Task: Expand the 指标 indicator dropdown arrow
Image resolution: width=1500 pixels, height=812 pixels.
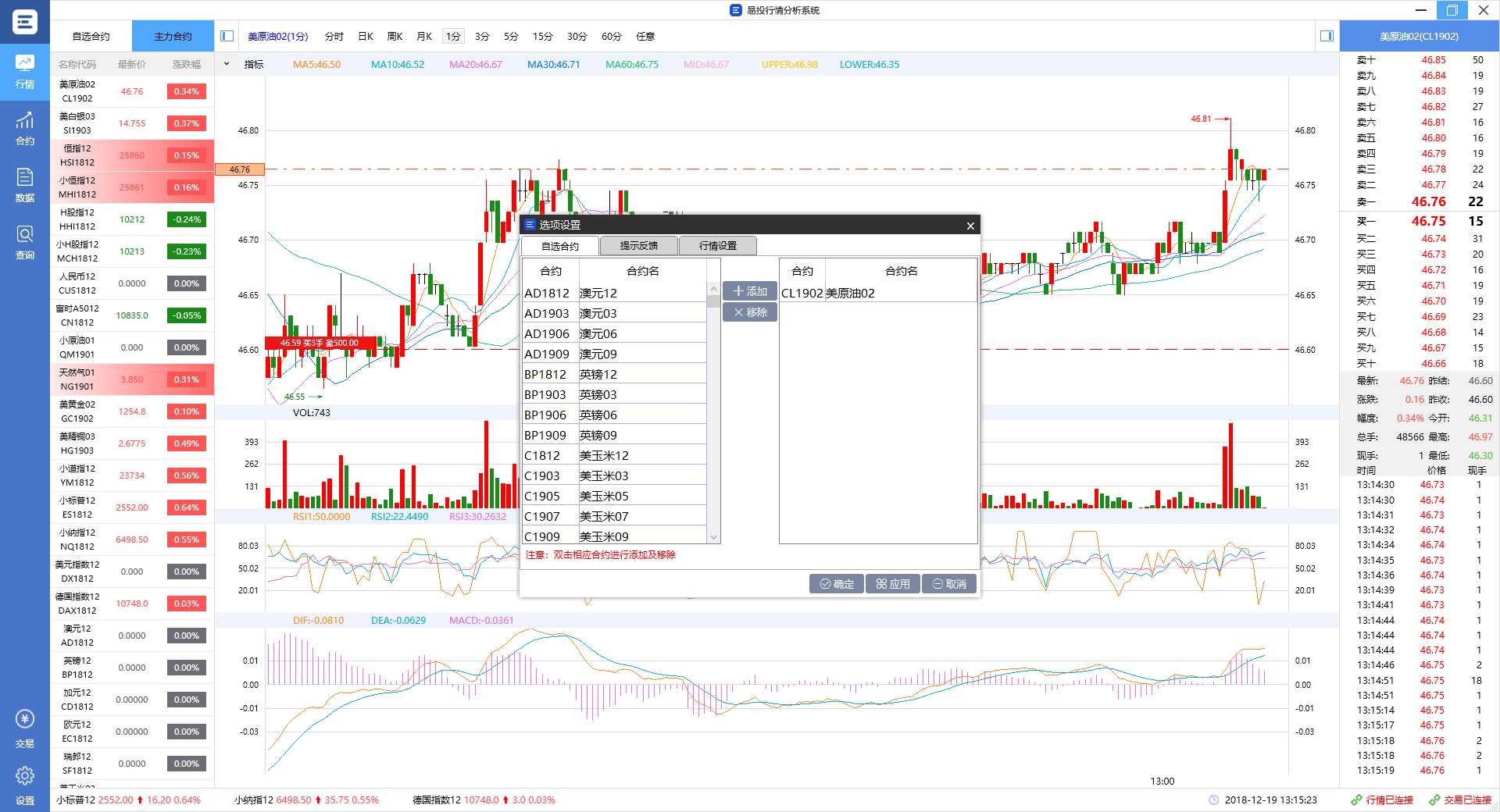Action: (227, 64)
